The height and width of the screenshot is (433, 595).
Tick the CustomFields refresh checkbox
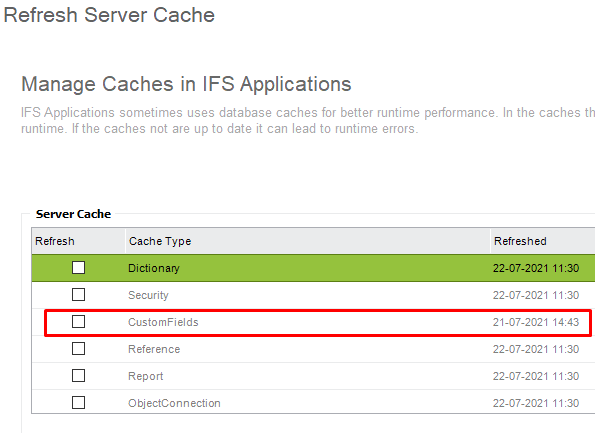(79, 321)
